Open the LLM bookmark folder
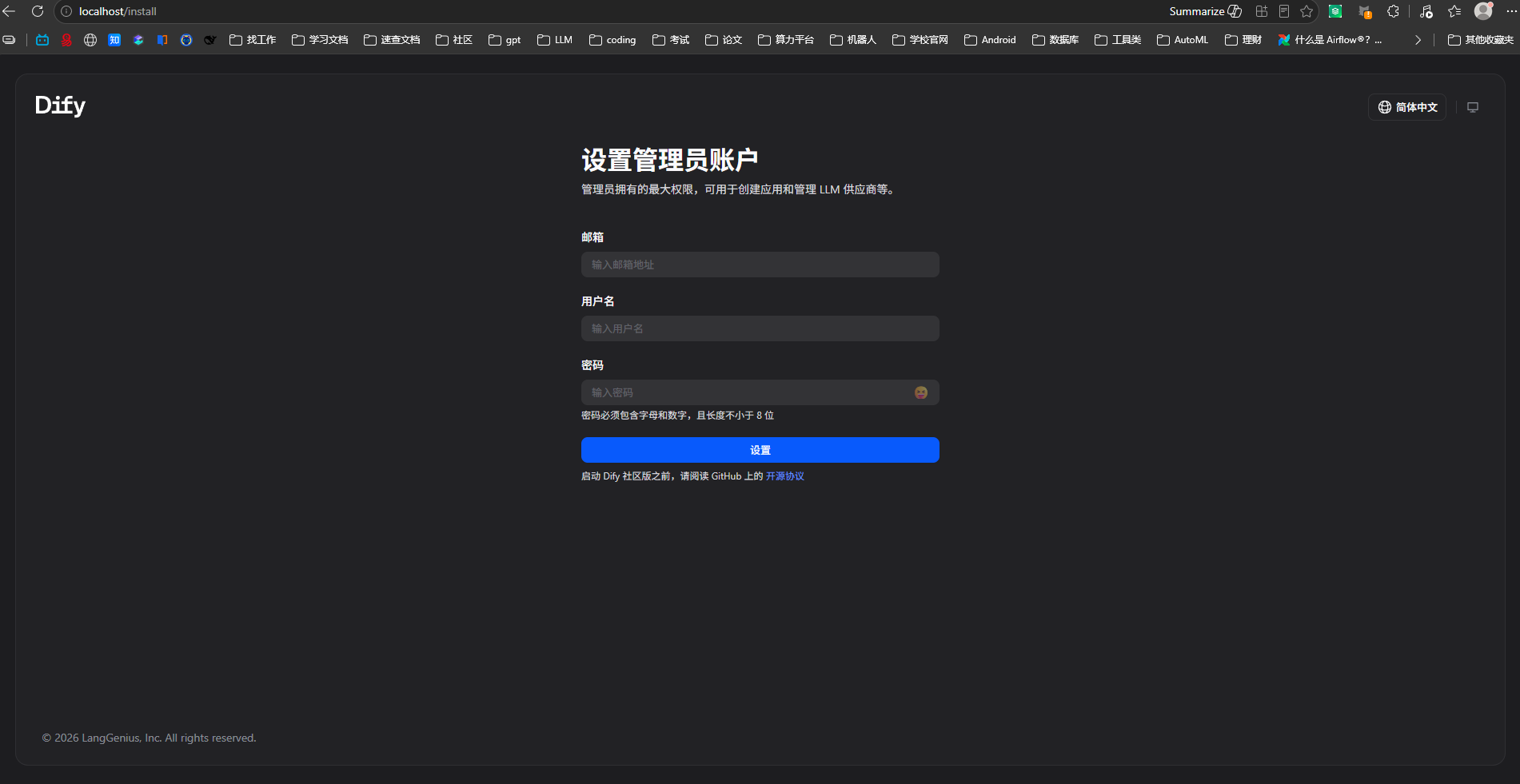 pos(555,40)
